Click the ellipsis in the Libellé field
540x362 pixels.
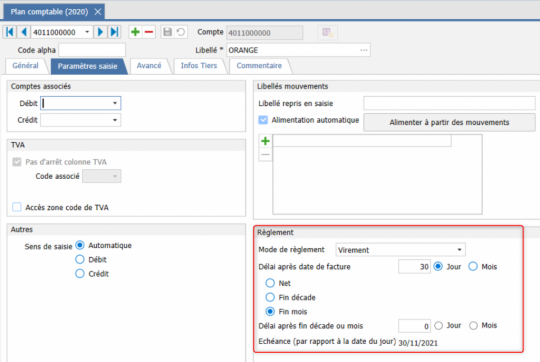tap(363, 50)
